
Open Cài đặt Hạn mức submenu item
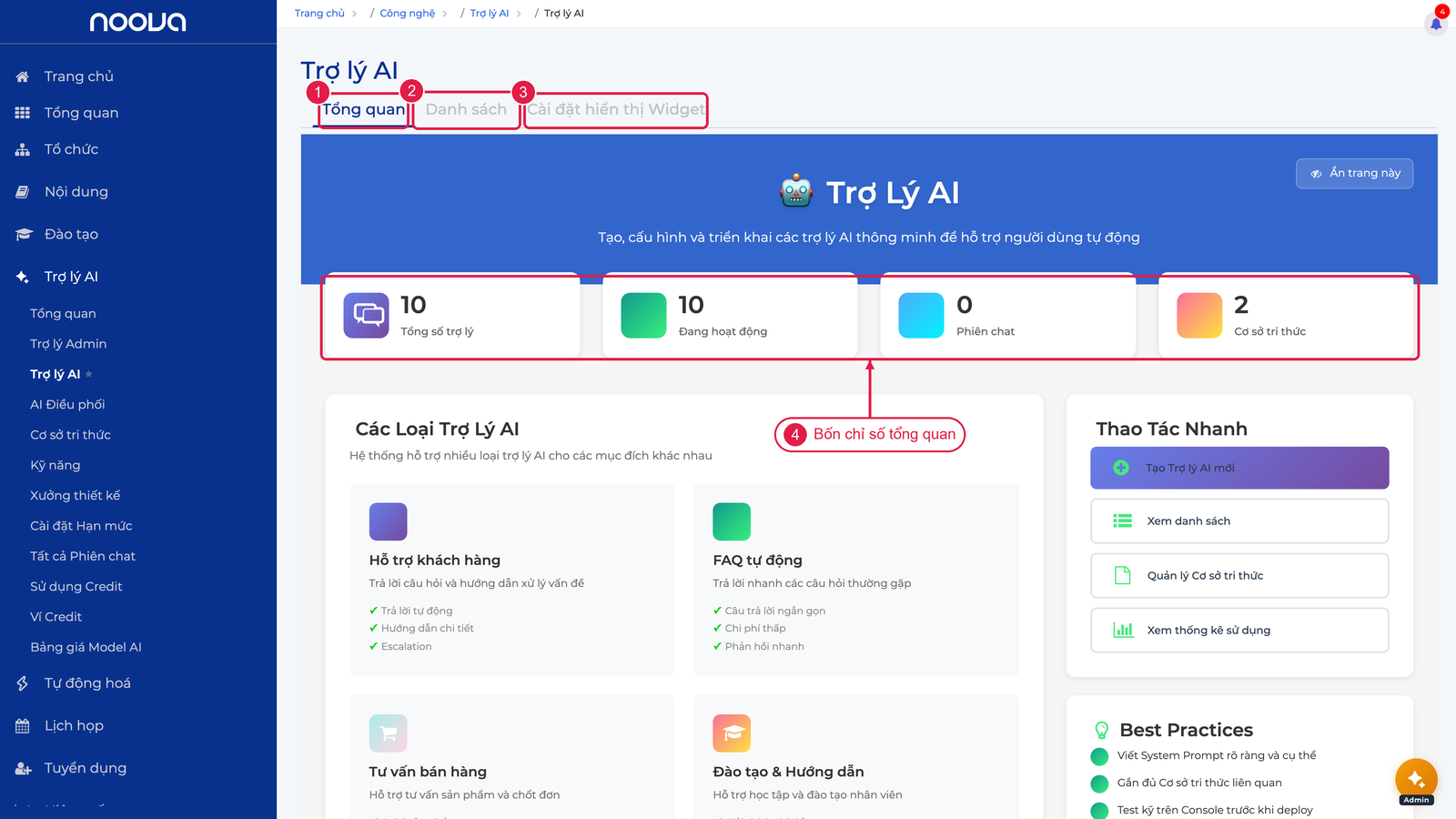click(x=81, y=526)
